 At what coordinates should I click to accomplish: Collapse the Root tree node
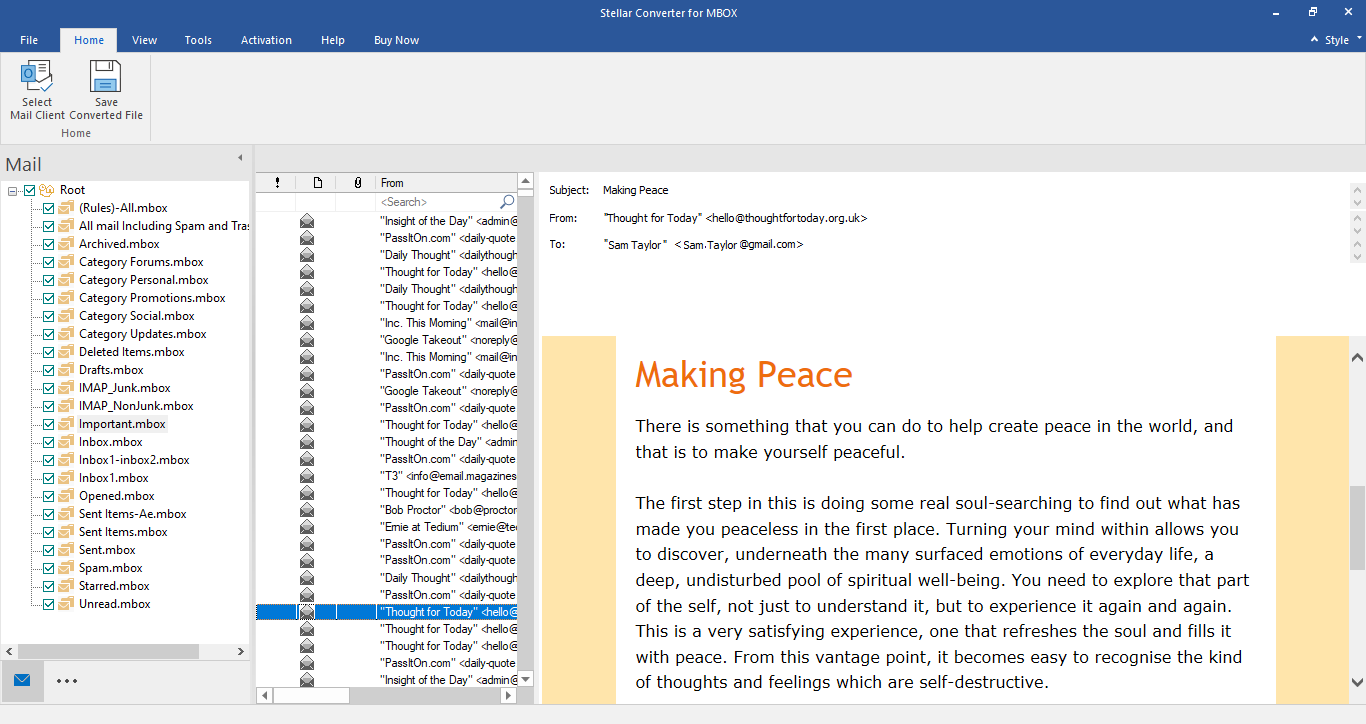pos(13,190)
